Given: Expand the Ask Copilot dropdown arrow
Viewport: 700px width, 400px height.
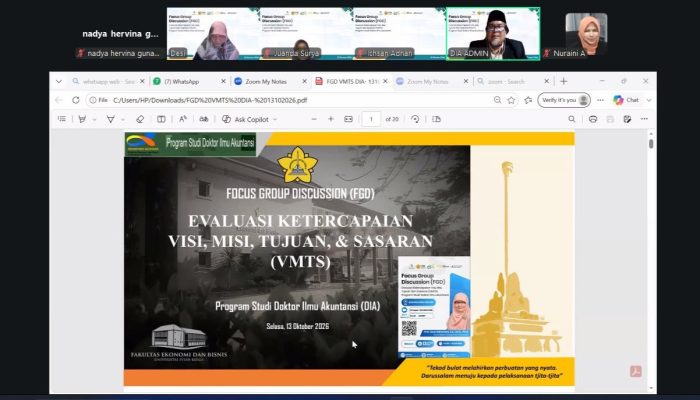Looking at the screenshot, I should tap(275, 120).
